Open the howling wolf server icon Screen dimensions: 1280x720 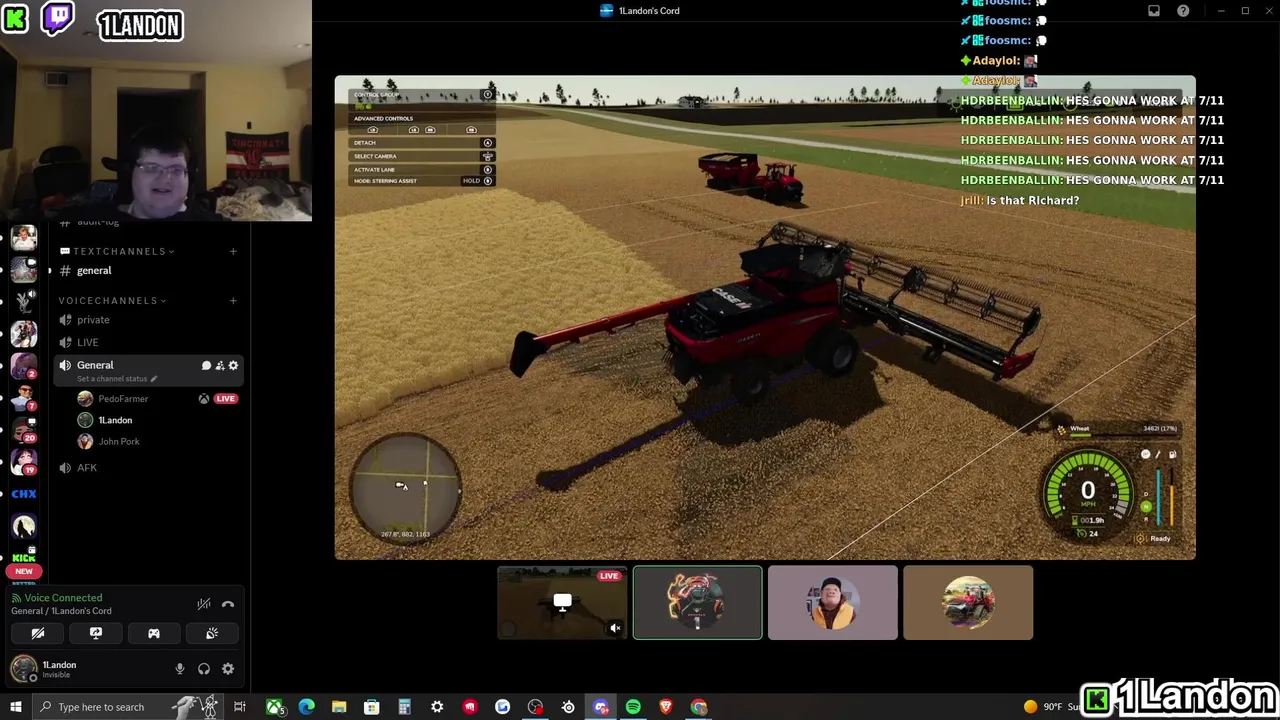coord(24,526)
